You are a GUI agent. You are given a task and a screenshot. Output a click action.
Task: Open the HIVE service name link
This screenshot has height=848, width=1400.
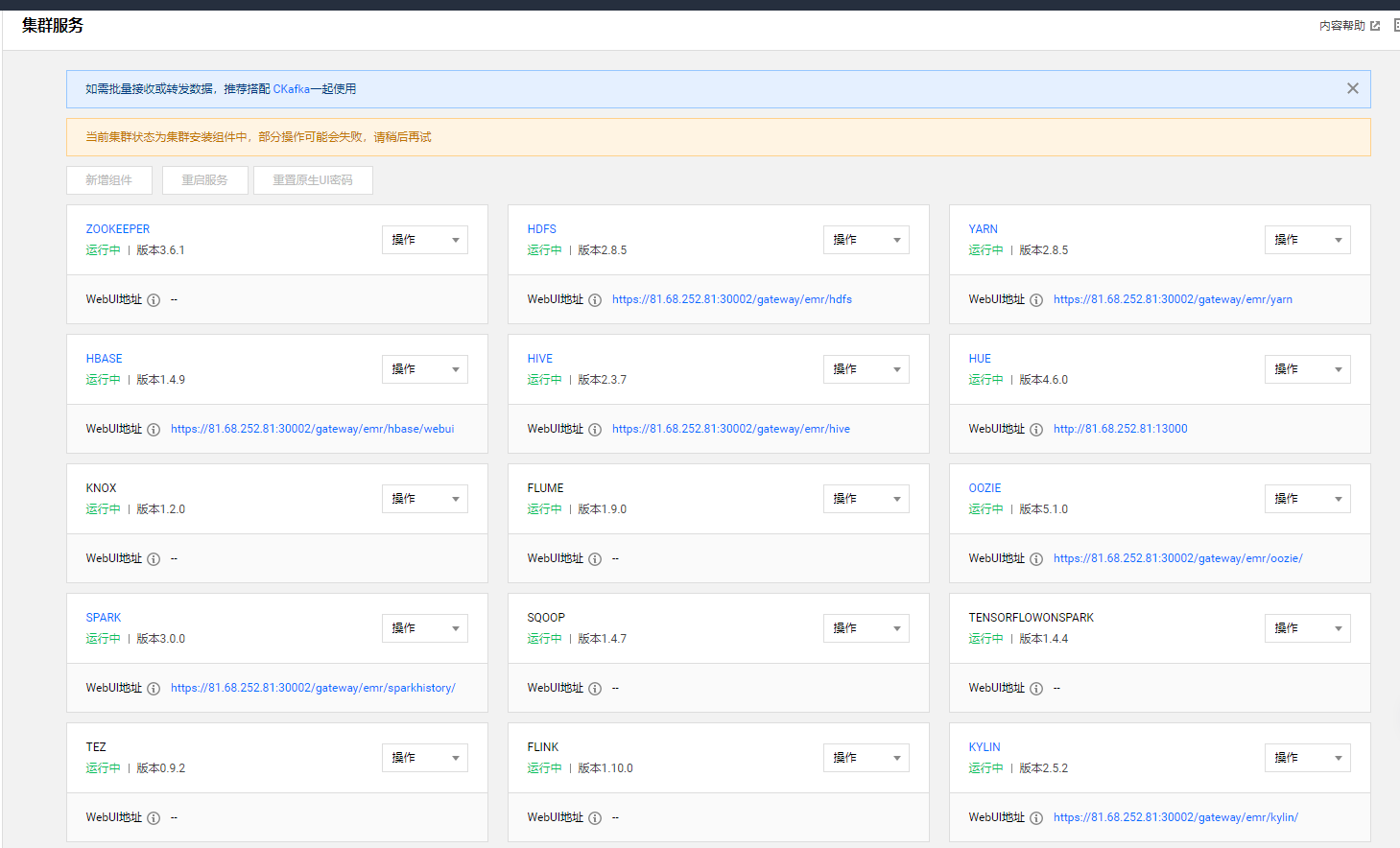click(540, 359)
